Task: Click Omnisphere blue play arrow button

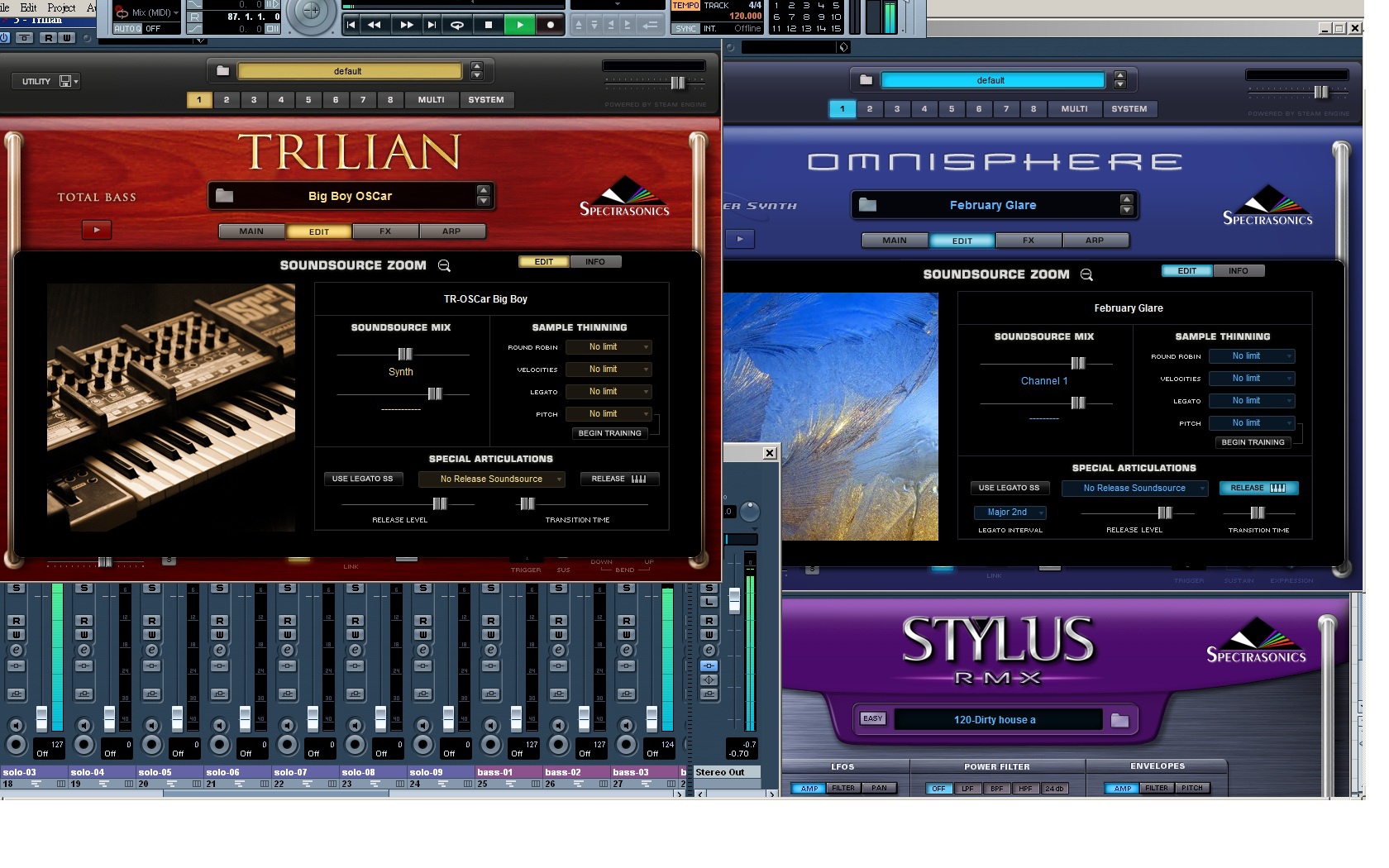Action: point(740,239)
